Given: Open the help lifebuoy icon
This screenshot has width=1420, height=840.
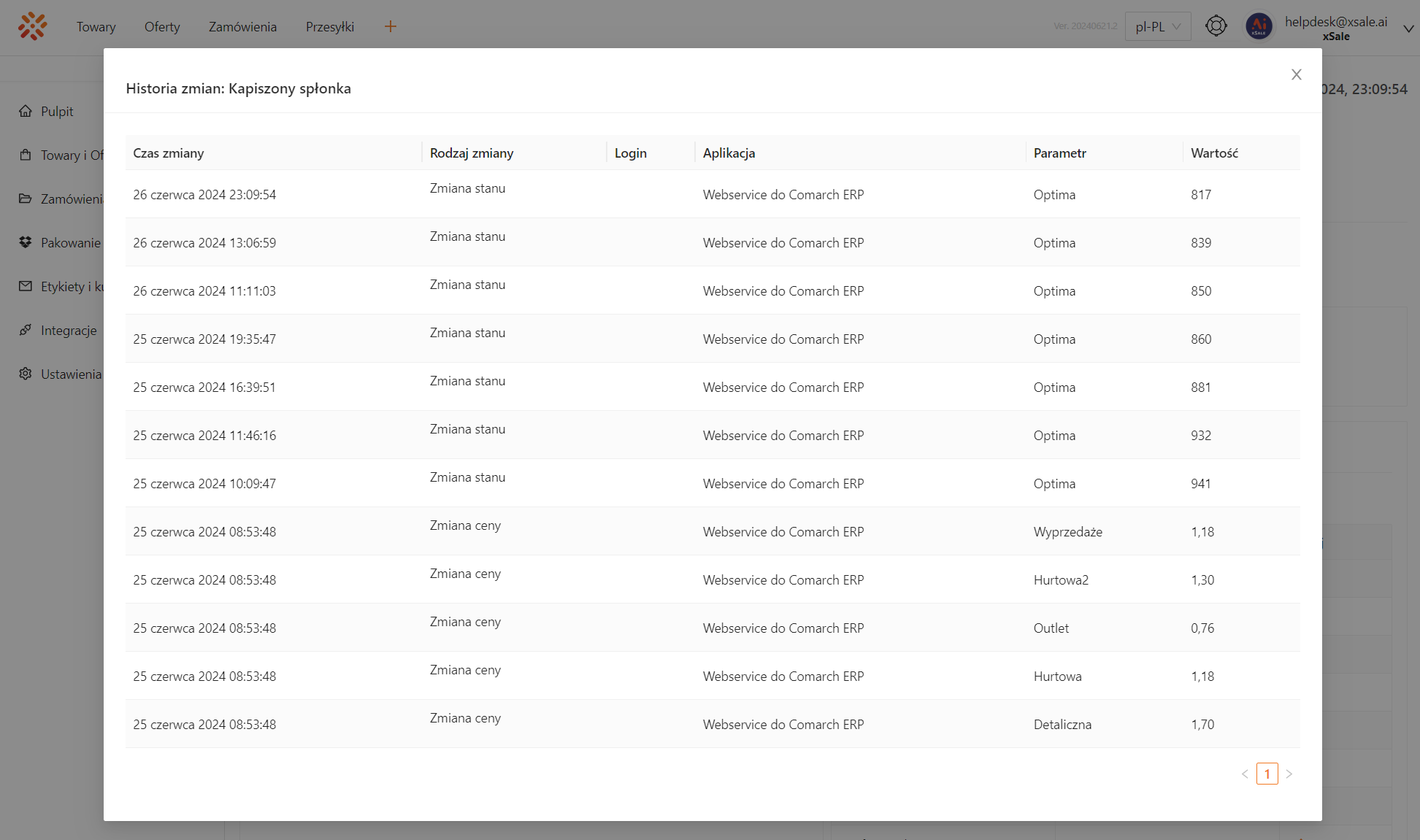Looking at the screenshot, I should [1216, 26].
